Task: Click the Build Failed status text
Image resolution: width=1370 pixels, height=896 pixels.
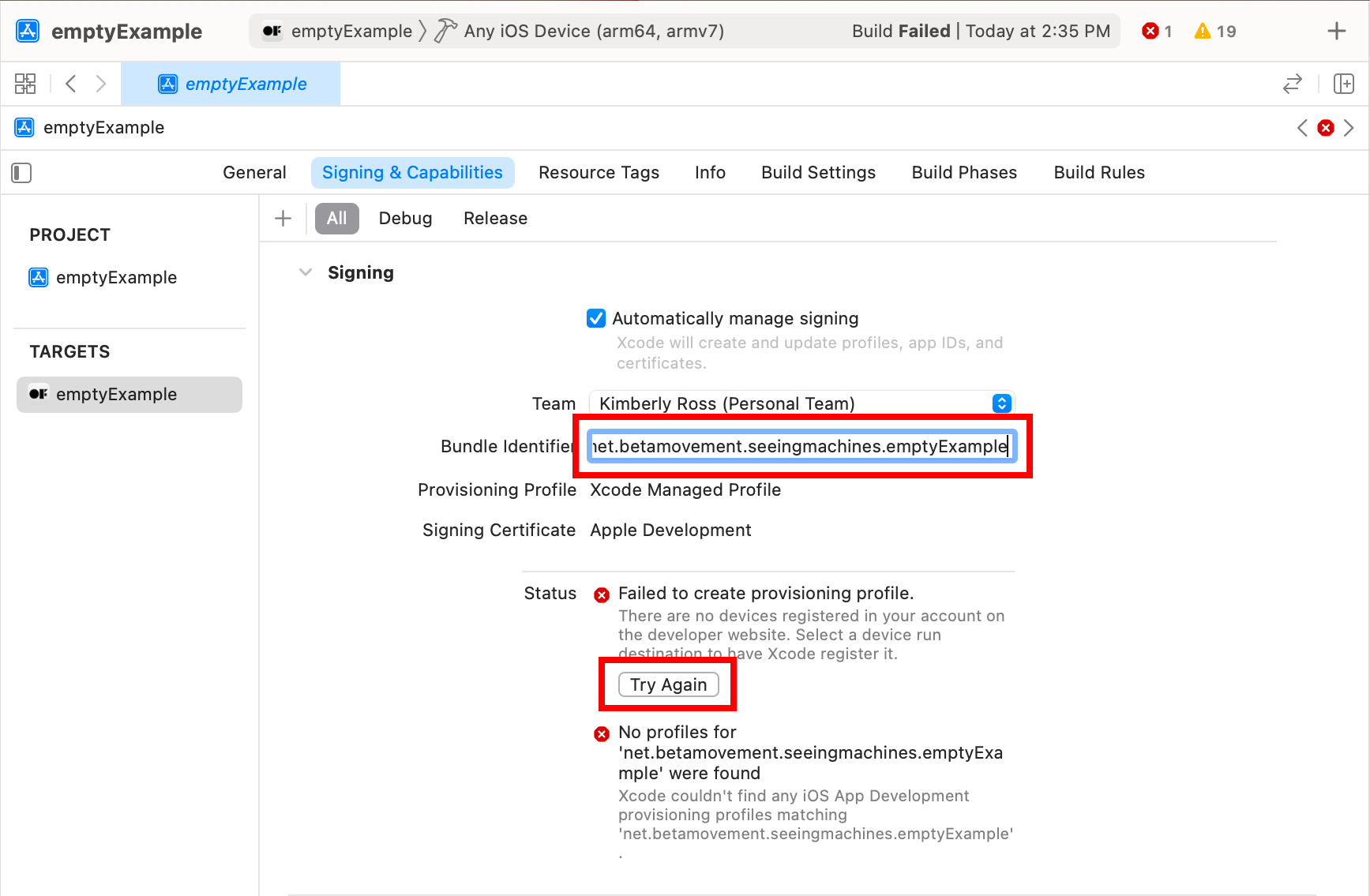Action: pos(901,31)
